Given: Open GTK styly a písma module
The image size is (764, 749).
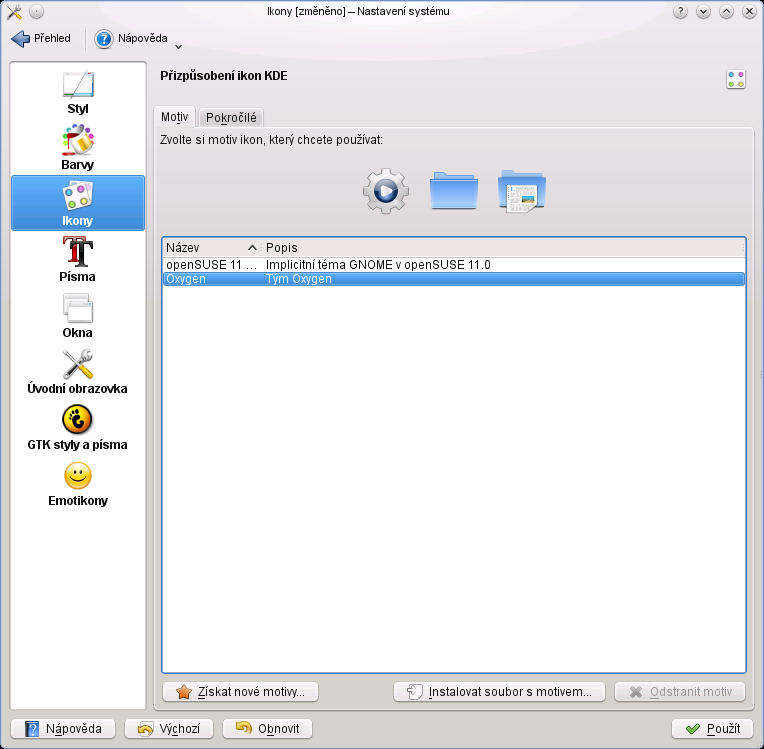Looking at the screenshot, I should [77, 428].
